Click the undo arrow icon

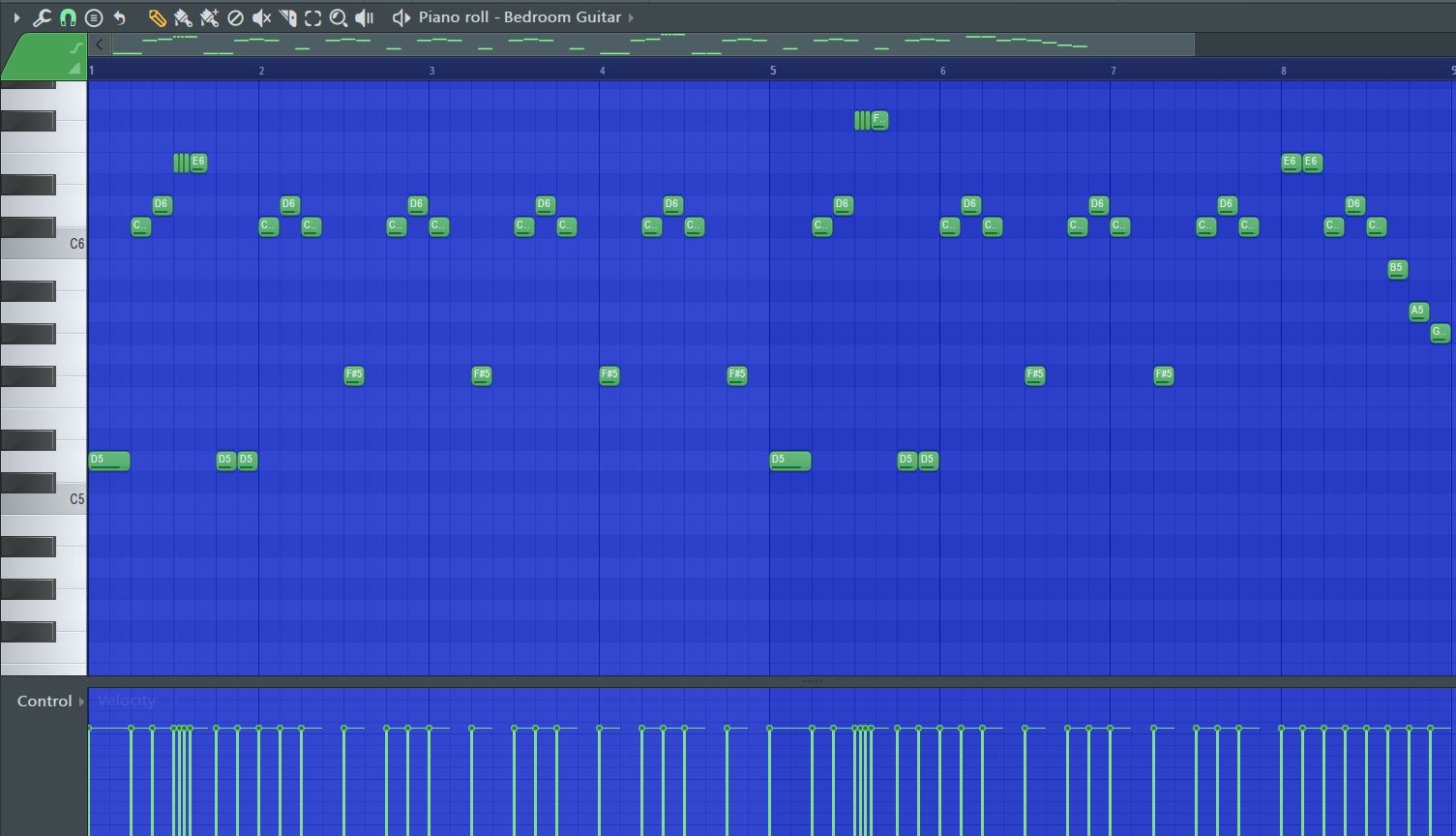[x=120, y=17]
